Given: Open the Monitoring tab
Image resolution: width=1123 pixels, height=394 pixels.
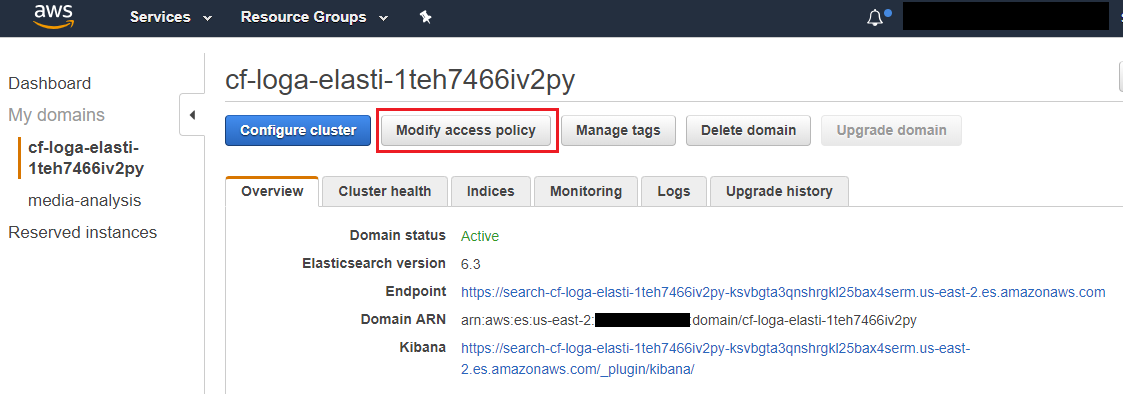Looking at the screenshot, I should click(x=586, y=191).
